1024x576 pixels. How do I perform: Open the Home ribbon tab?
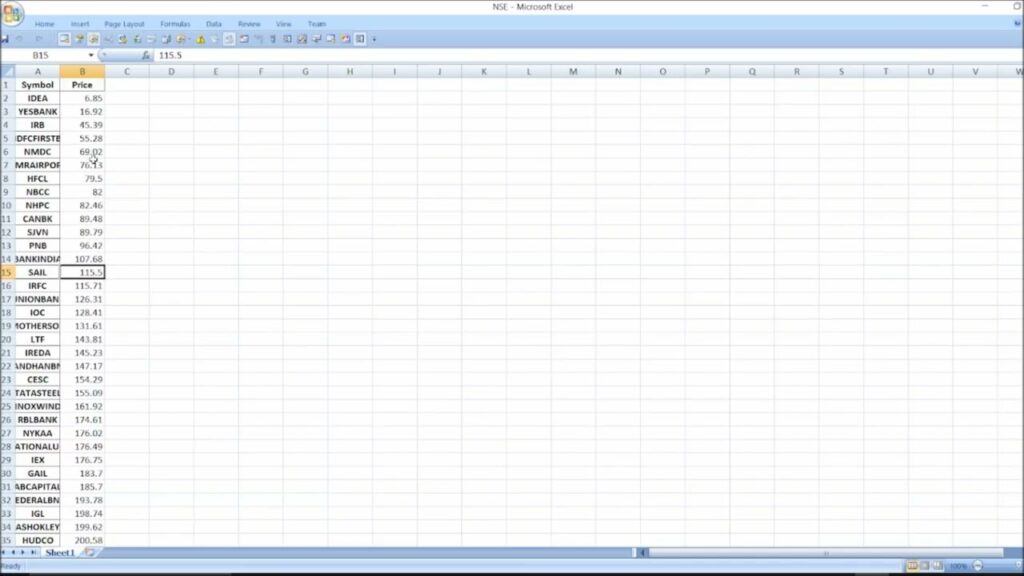click(x=44, y=24)
